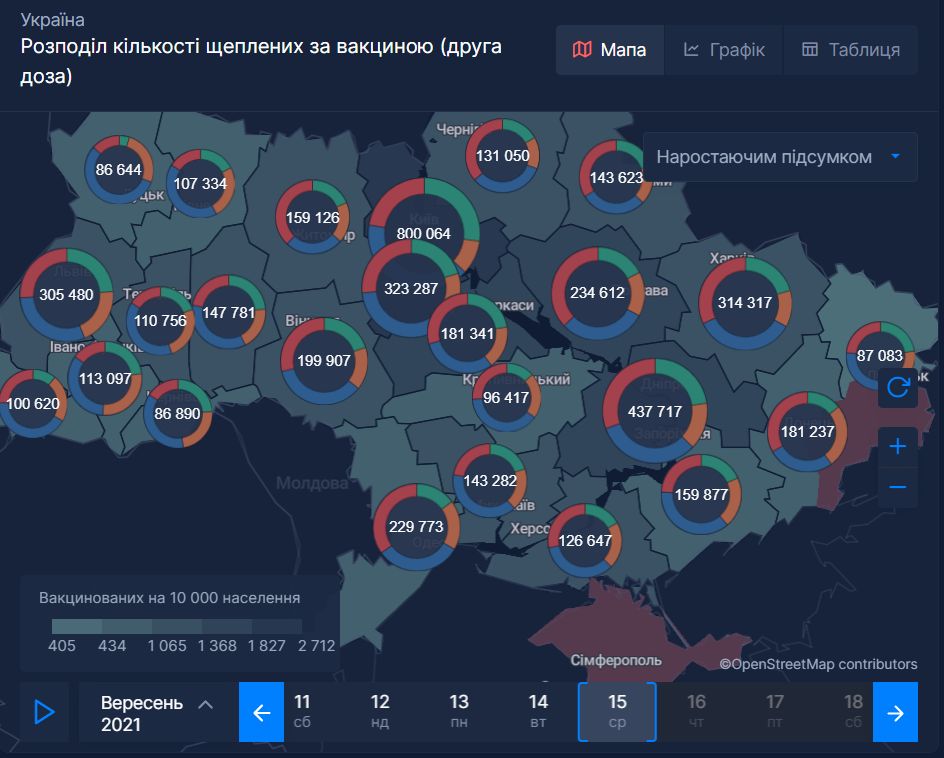
Task: Select the donut chart with 437 717
Action: pyautogui.click(x=655, y=411)
